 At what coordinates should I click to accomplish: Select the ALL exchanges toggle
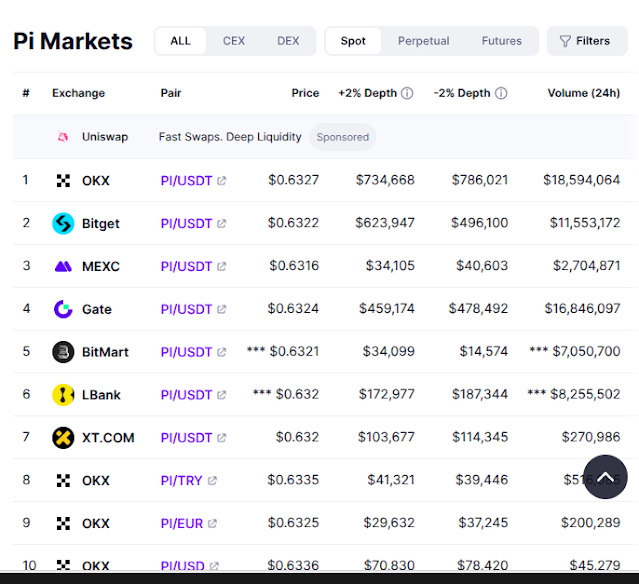(181, 41)
